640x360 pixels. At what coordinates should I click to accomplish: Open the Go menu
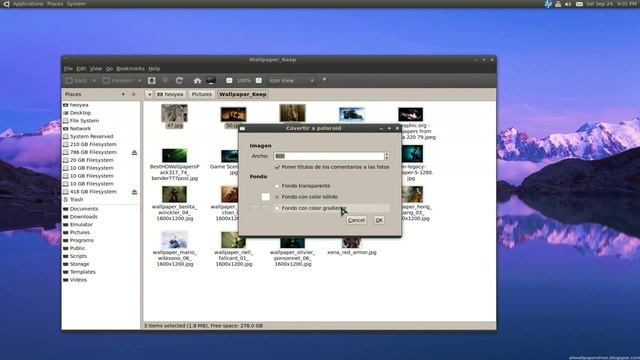click(109, 69)
